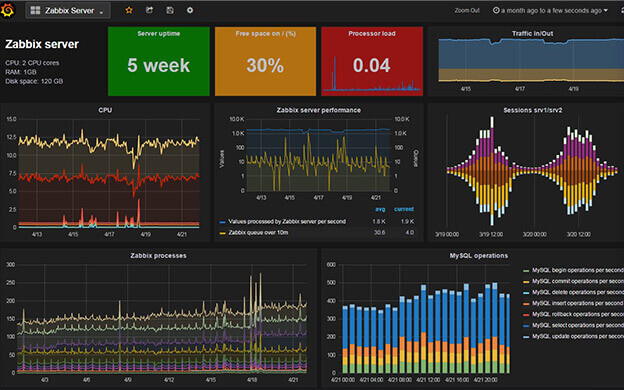Click the 4.0 current queue value
Viewport: 624px width, 390px height.
click(x=410, y=232)
